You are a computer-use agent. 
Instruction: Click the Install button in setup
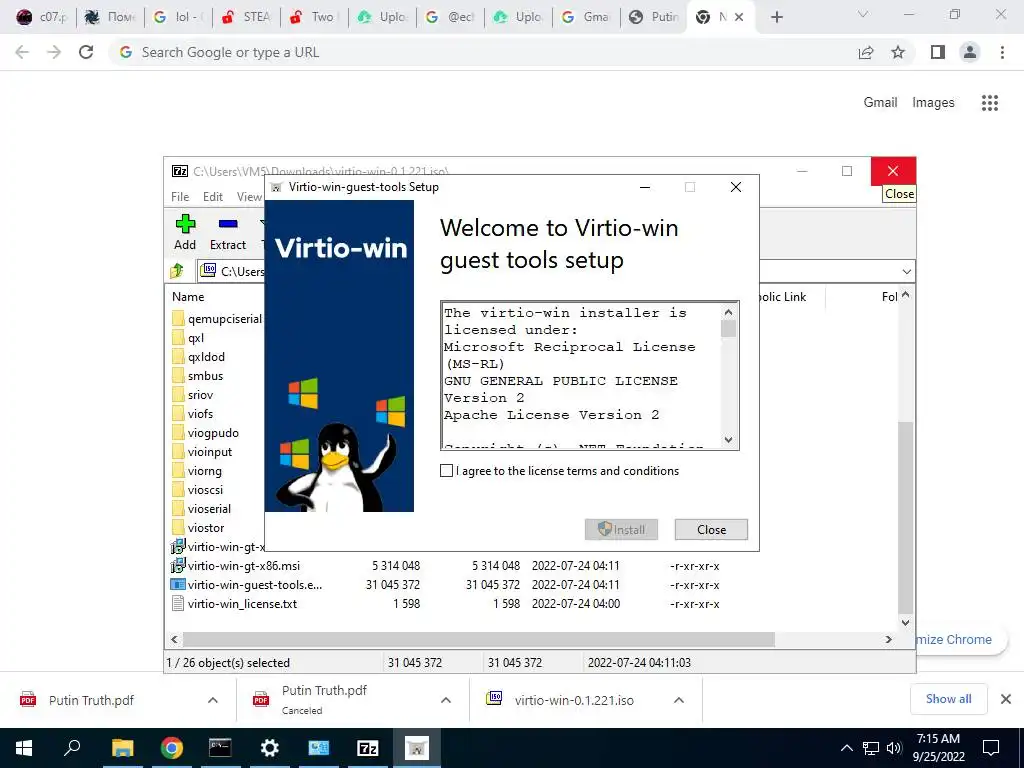[x=621, y=530]
